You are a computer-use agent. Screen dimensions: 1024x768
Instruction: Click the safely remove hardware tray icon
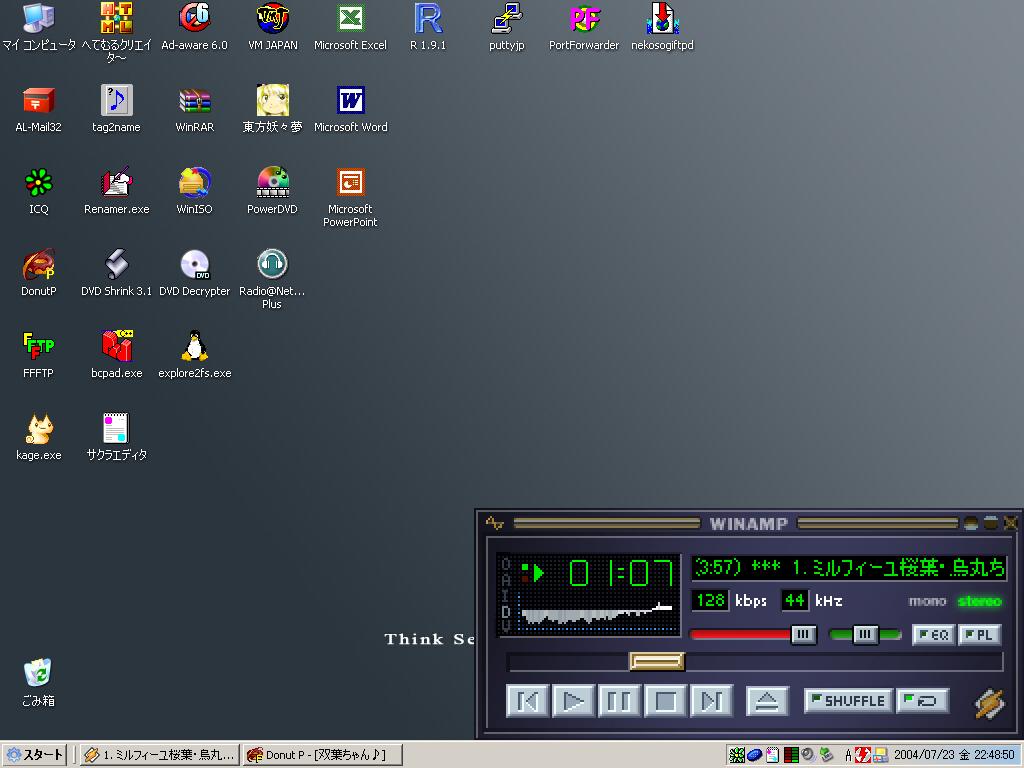826,755
